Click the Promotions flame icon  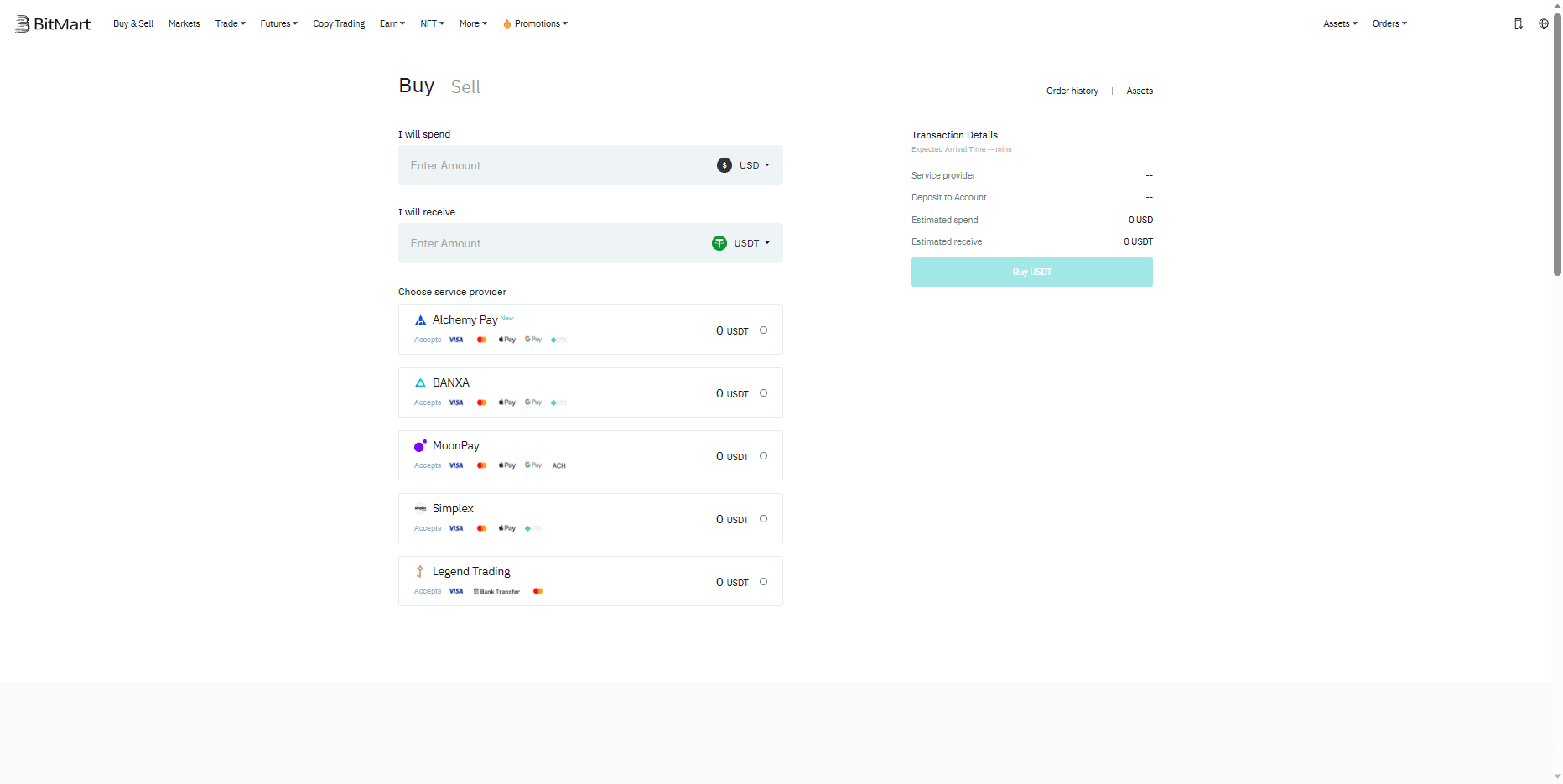[507, 23]
